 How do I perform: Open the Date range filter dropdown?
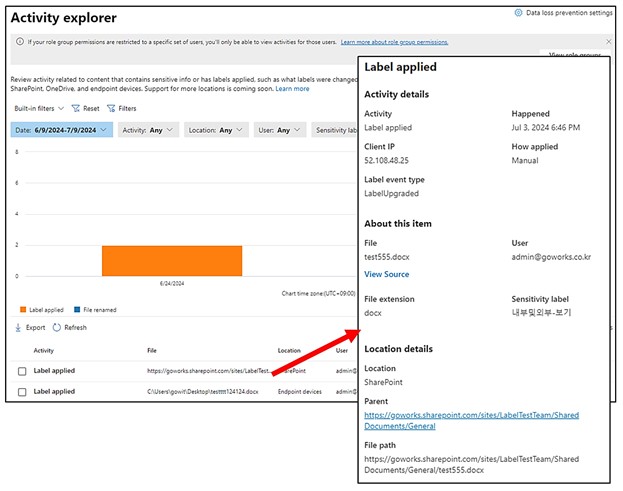(x=61, y=130)
